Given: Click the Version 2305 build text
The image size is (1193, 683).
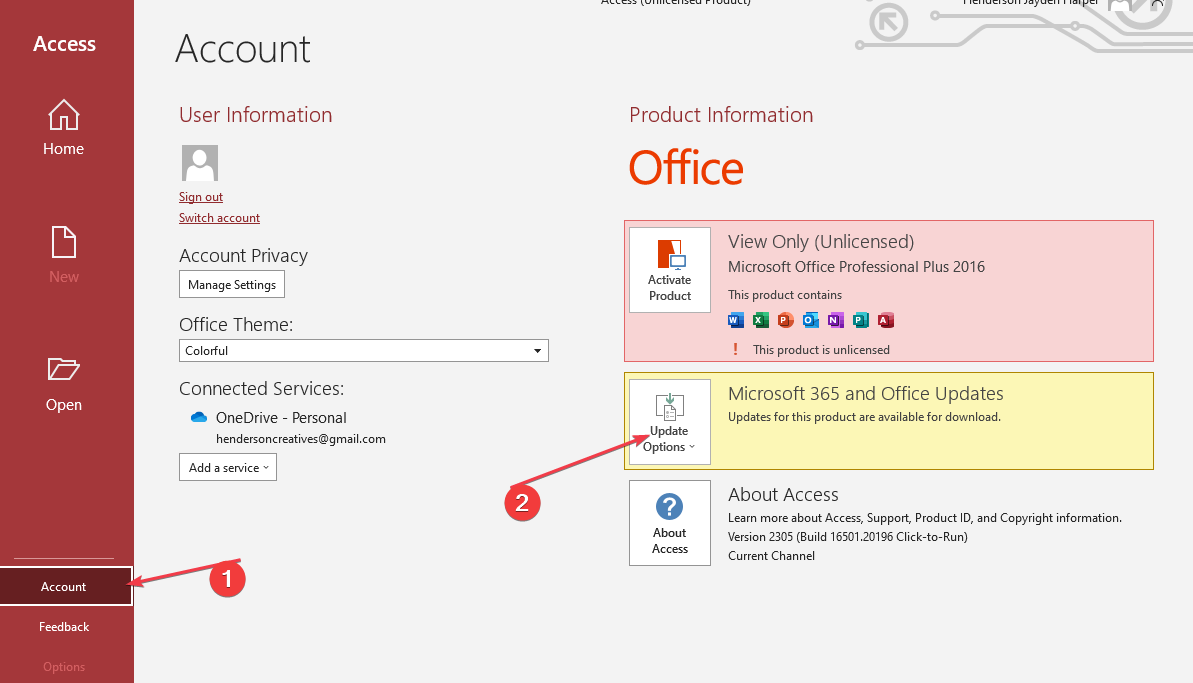Looking at the screenshot, I should click(848, 537).
